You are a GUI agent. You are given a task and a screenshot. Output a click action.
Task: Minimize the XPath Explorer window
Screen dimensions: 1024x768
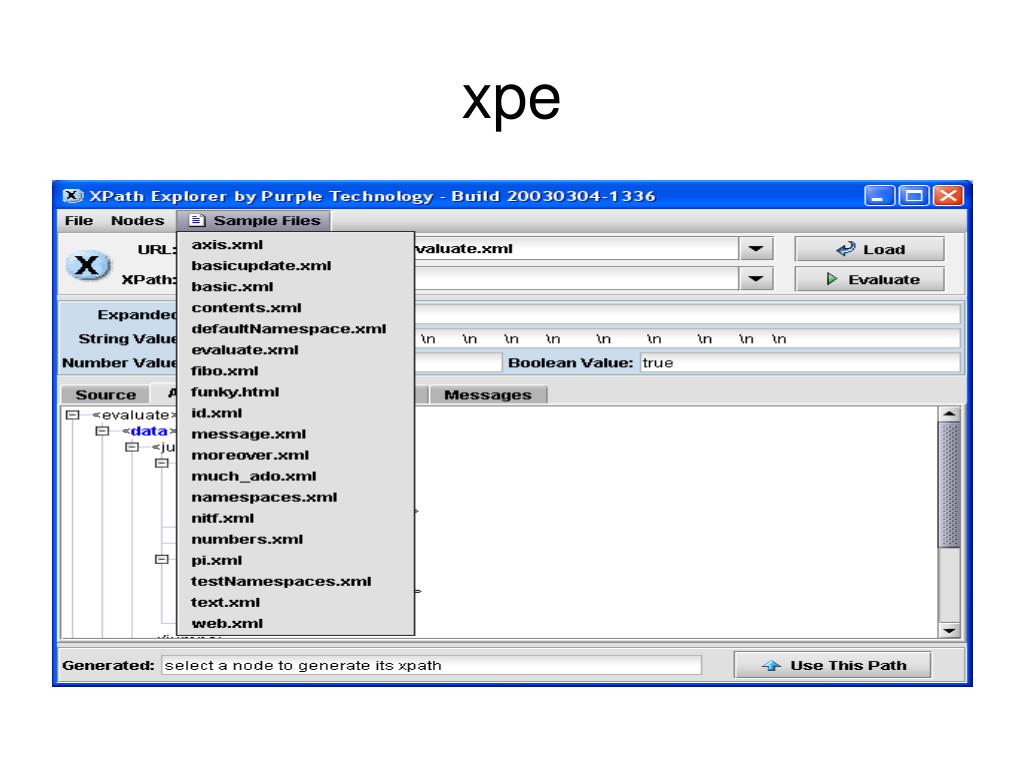[x=879, y=196]
